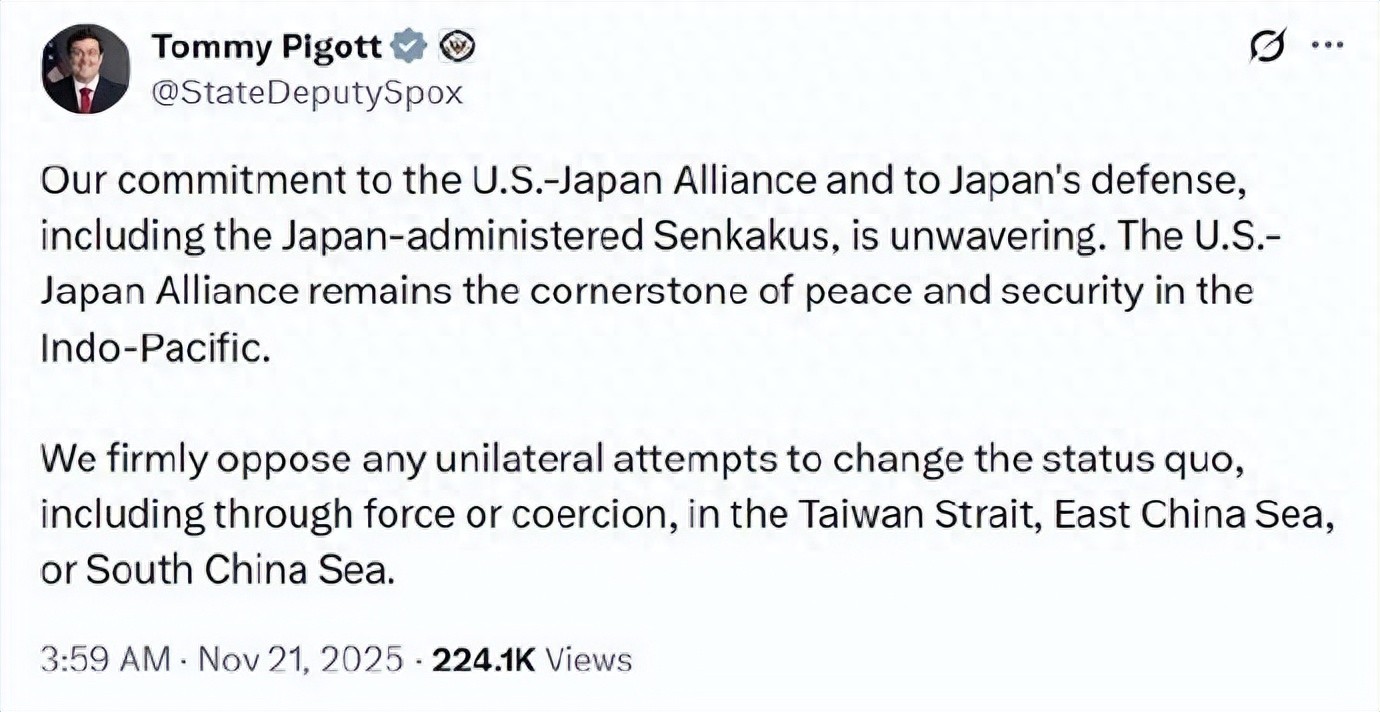
Task: Click the "Views" label
Action: [590, 660]
